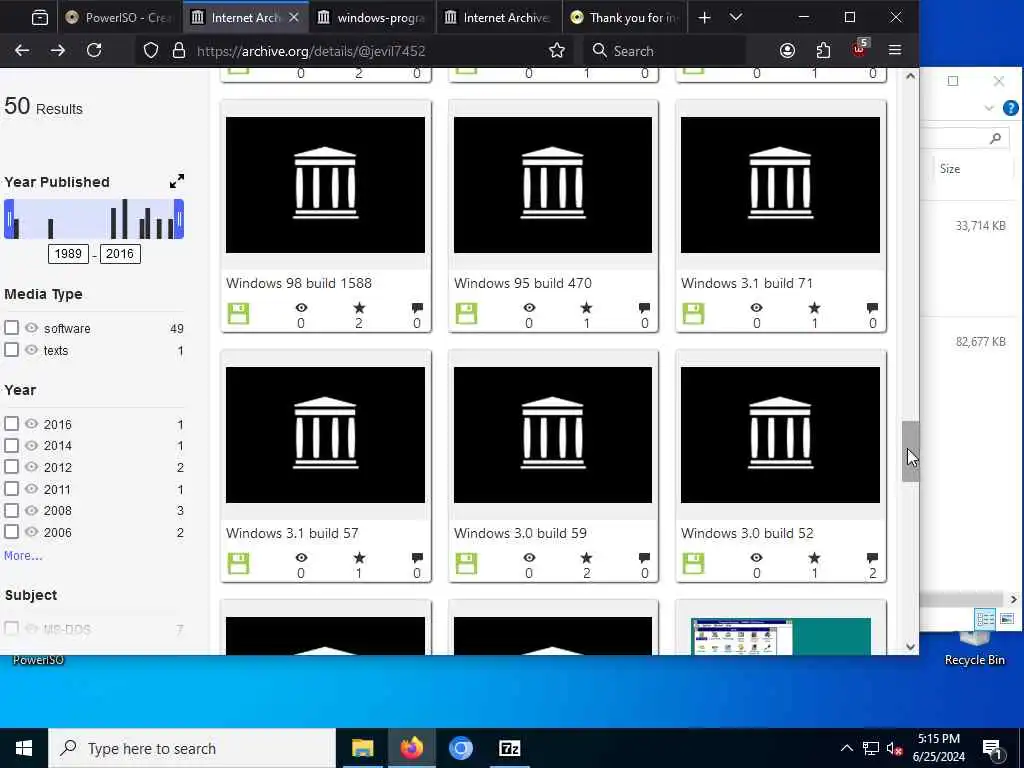Open the notification center icon
This screenshot has width=1024, height=768.
992,748
